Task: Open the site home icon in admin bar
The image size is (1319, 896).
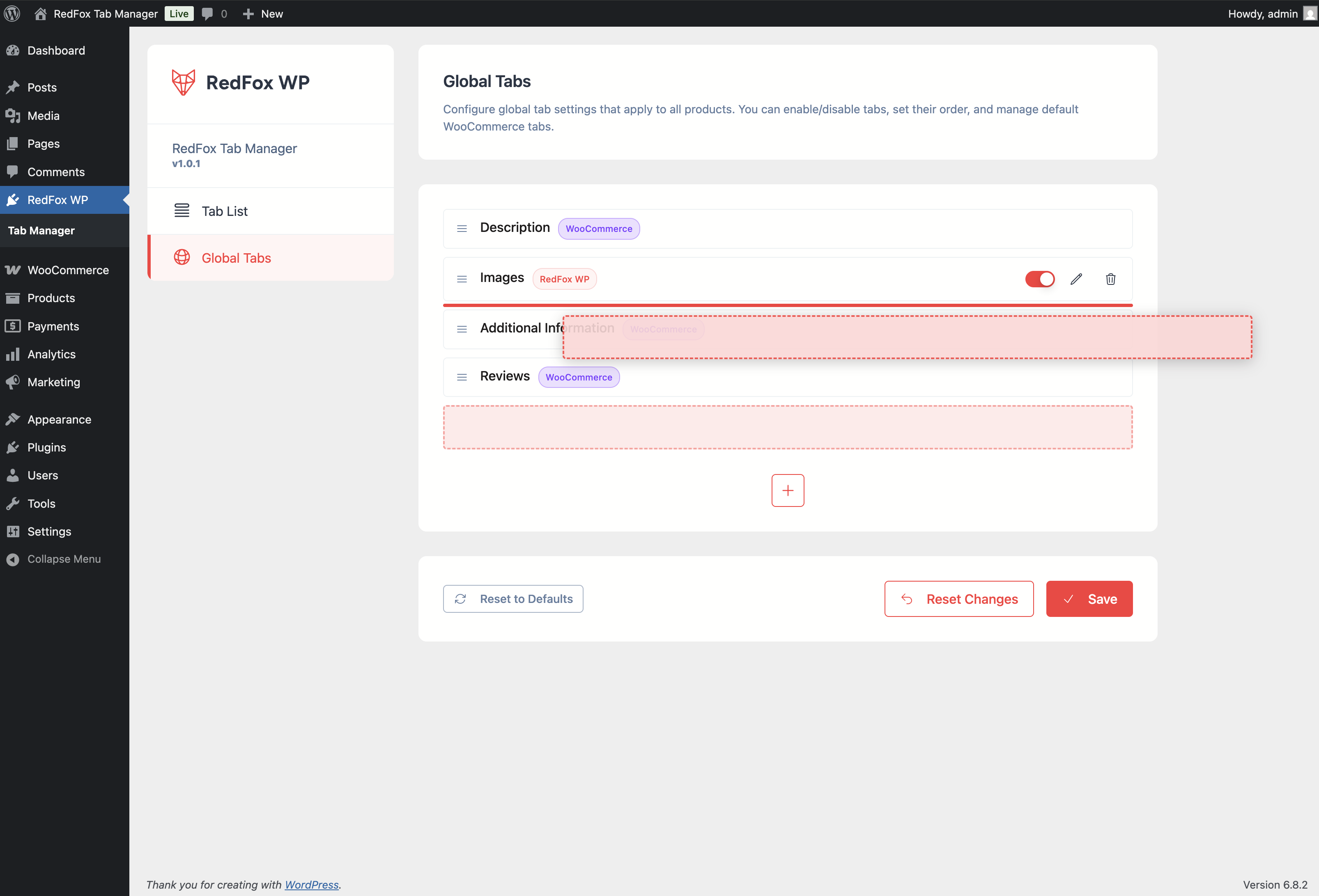Action: click(x=40, y=14)
